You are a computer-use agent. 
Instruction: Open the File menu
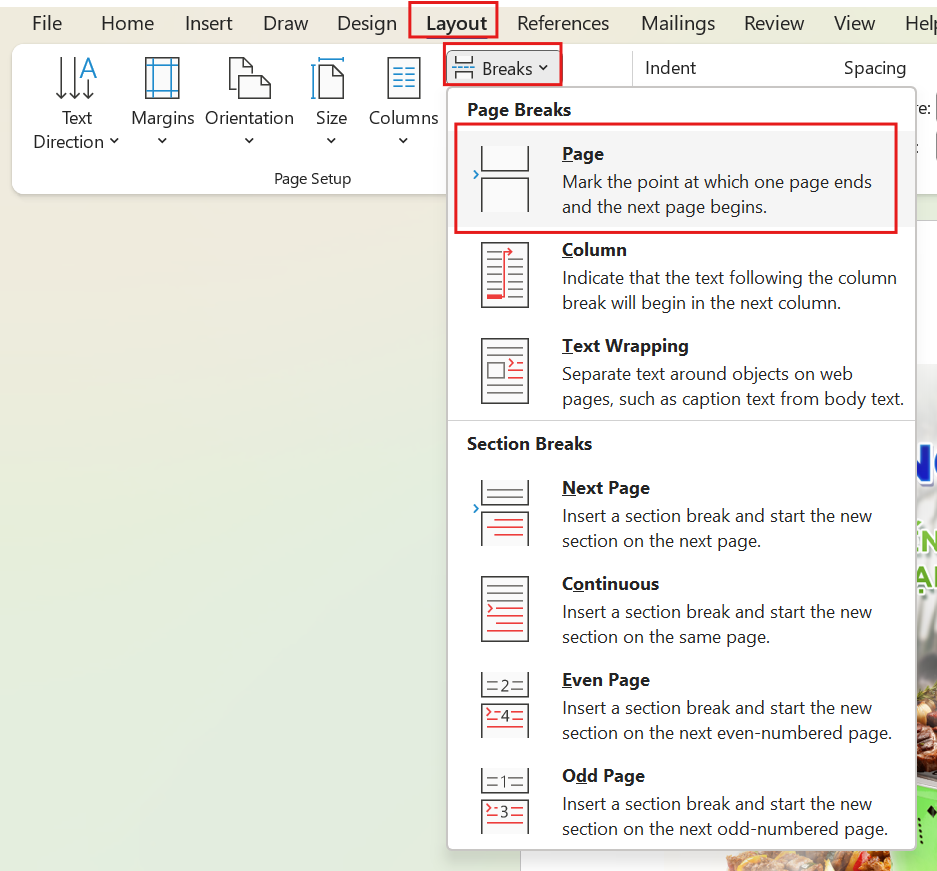pos(47,23)
